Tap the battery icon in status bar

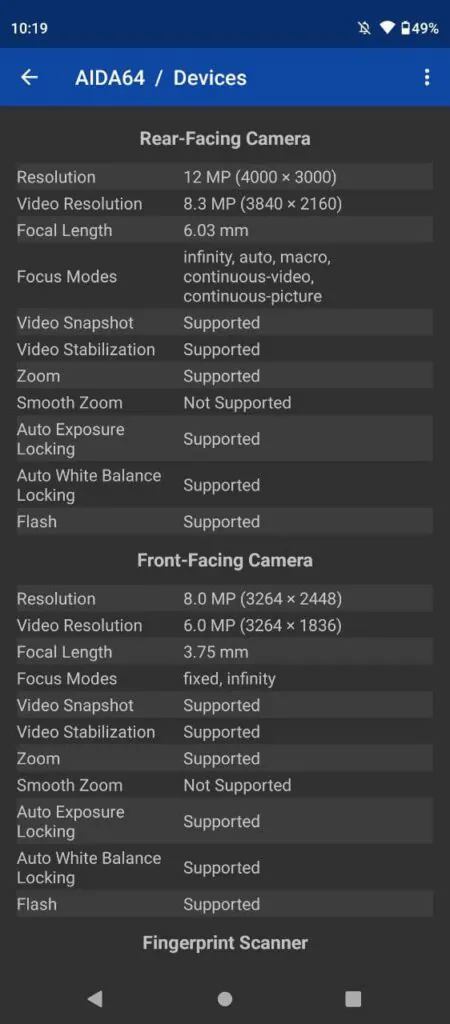[406, 29]
